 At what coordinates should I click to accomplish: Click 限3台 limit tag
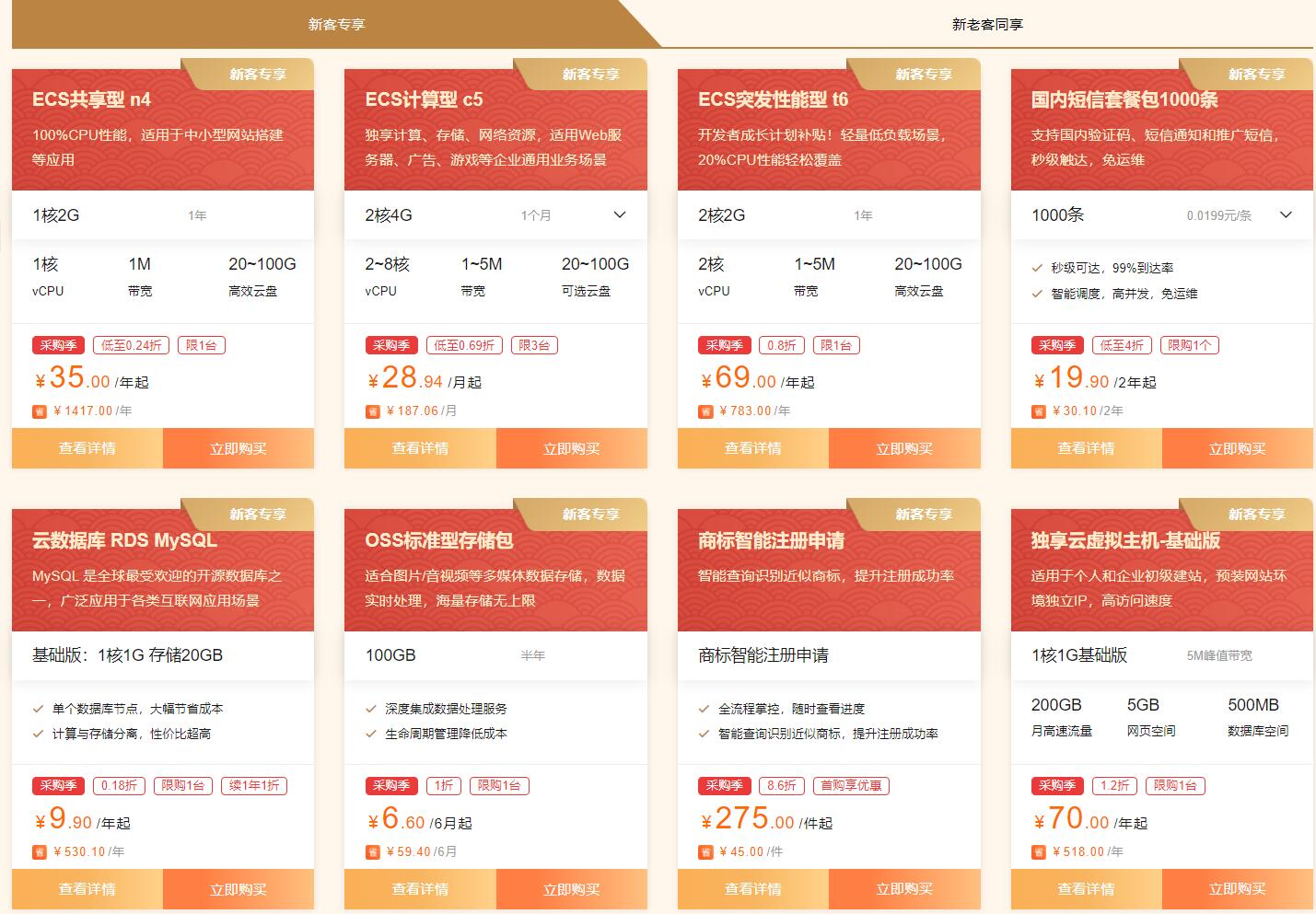(534, 345)
